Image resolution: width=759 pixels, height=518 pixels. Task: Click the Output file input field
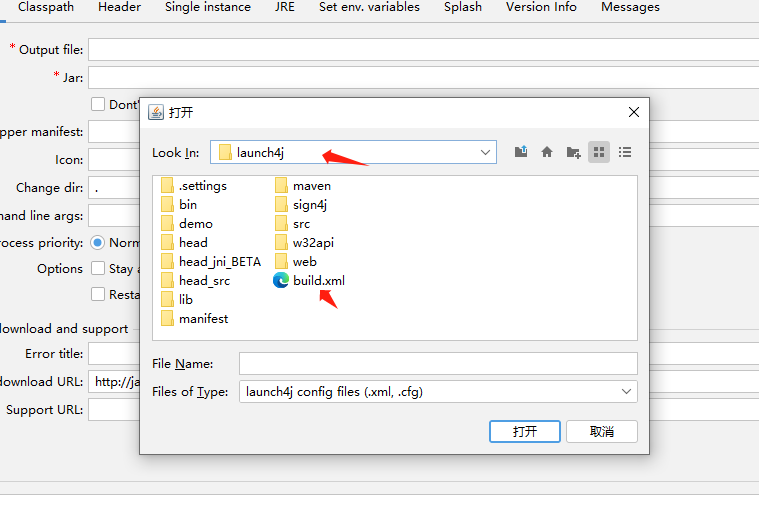[x=424, y=50]
